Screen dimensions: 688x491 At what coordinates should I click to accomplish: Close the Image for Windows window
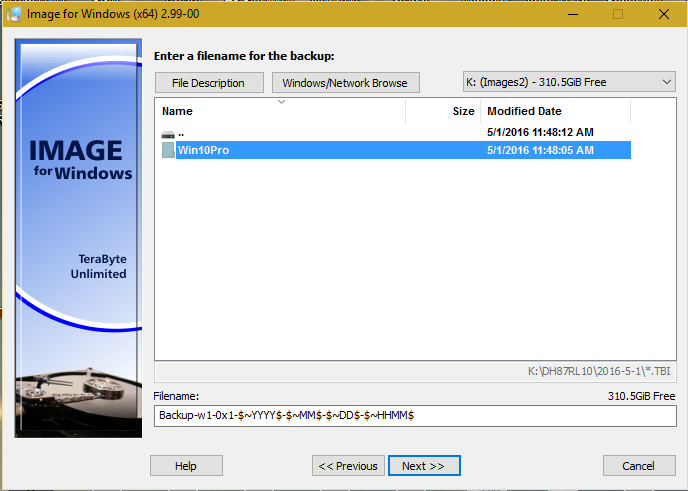tap(664, 14)
